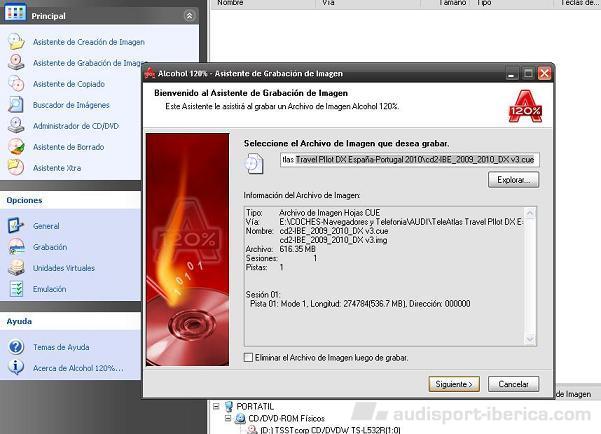Viewport: 601px width, 434px height.
Task: Click the Vía column header
Action: [x=368, y=3]
